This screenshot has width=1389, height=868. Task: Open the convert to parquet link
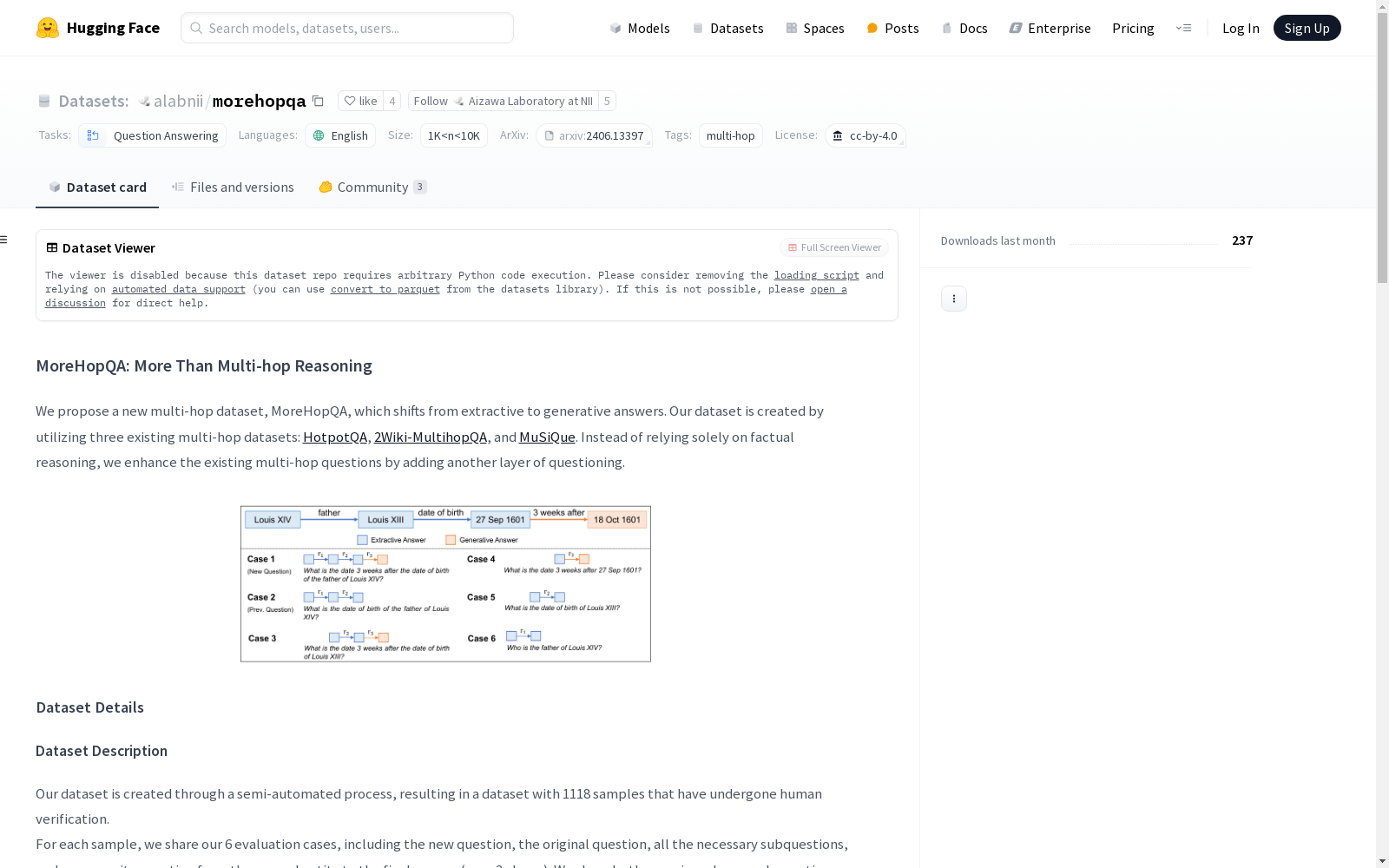click(x=385, y=289)
